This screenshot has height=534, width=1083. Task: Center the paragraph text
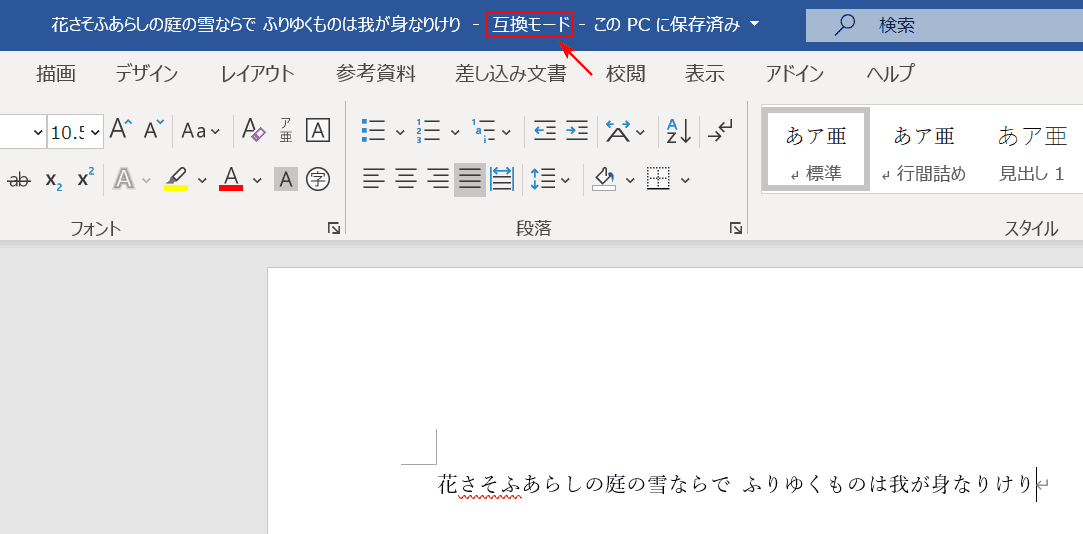tap(405, 180)
